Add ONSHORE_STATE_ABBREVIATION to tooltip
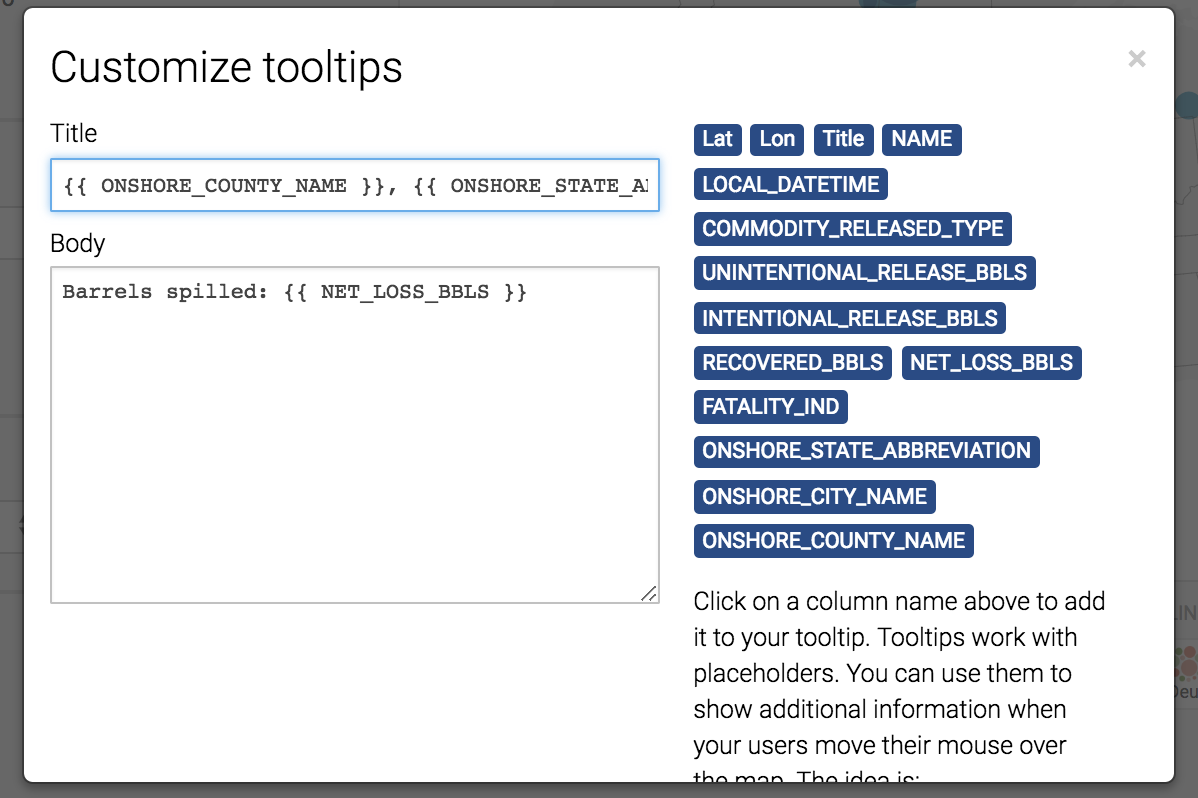Screen dimensions: 1198x798 pyautogui.click(x=866, y=451)
